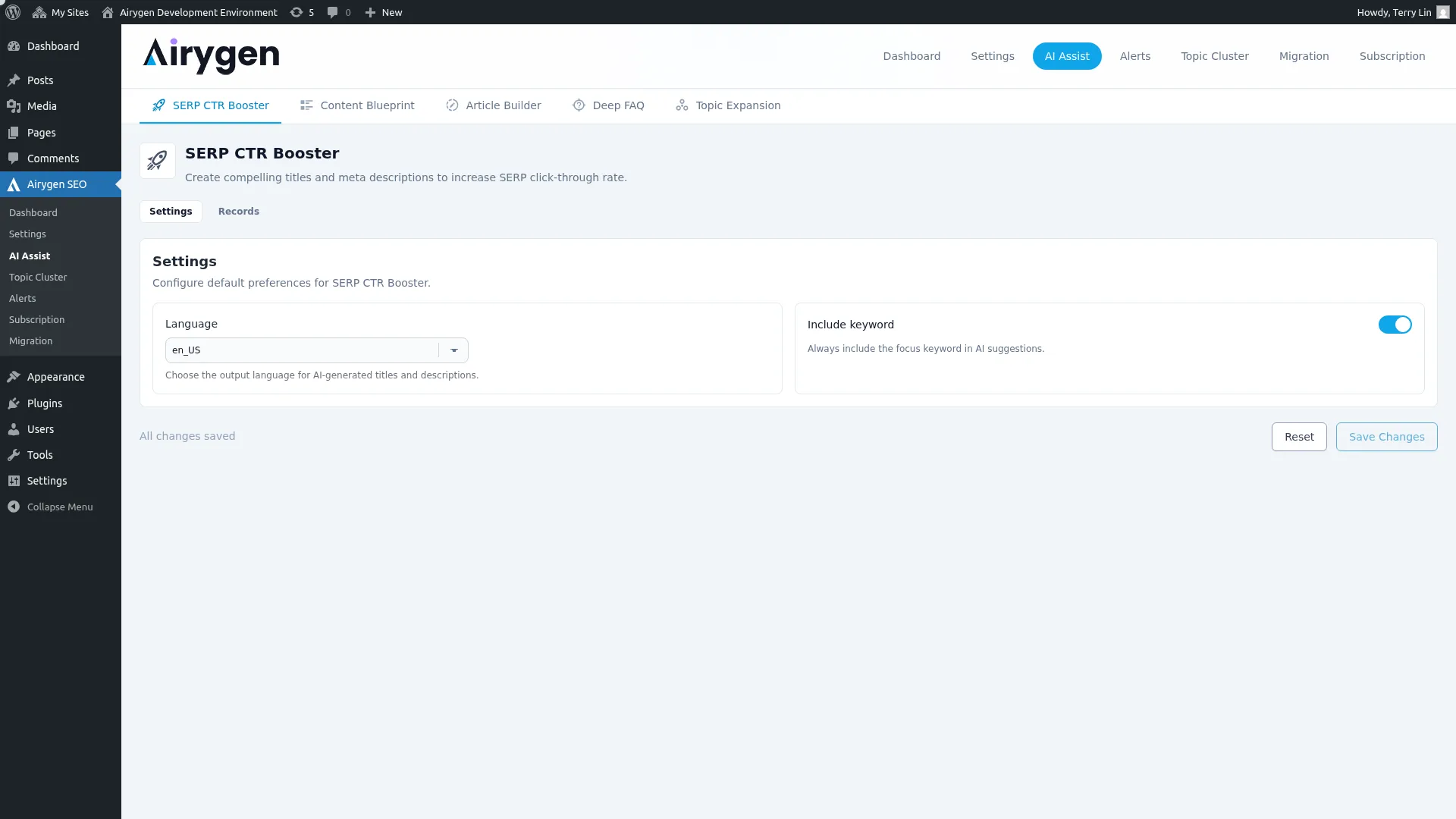Viewport: 1456px width, 819px height.
Task: Expand the Language dropdown arrow
Action: click(453, 350)
